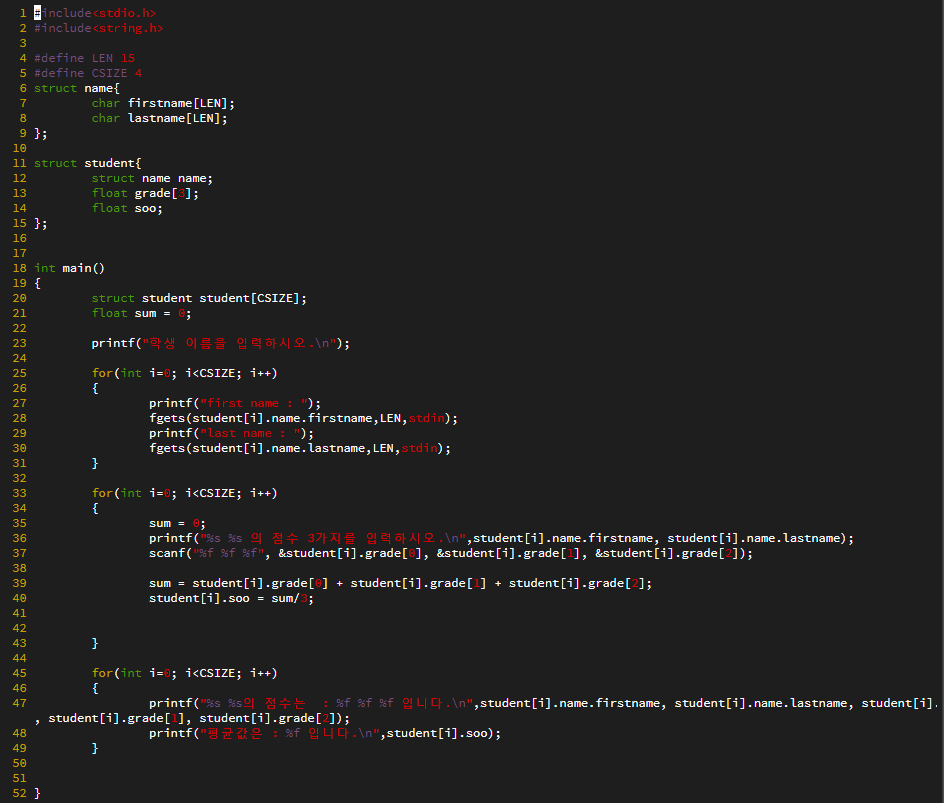
Task: Click the opening brace on line 19
Action: click(37, 284)
